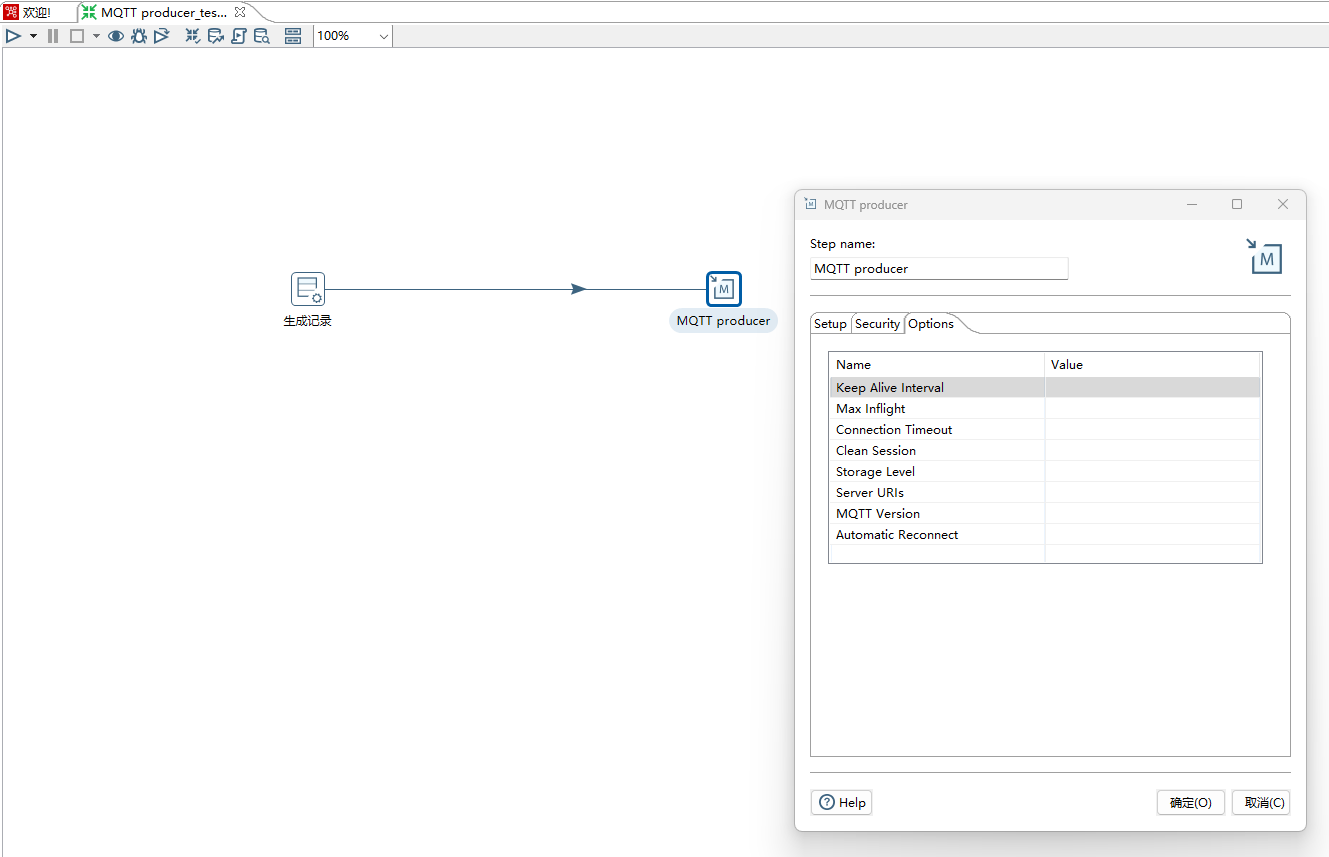Click the explore database icon
The height and width of the screenshot is (857, 1329).
pos(261,36)
